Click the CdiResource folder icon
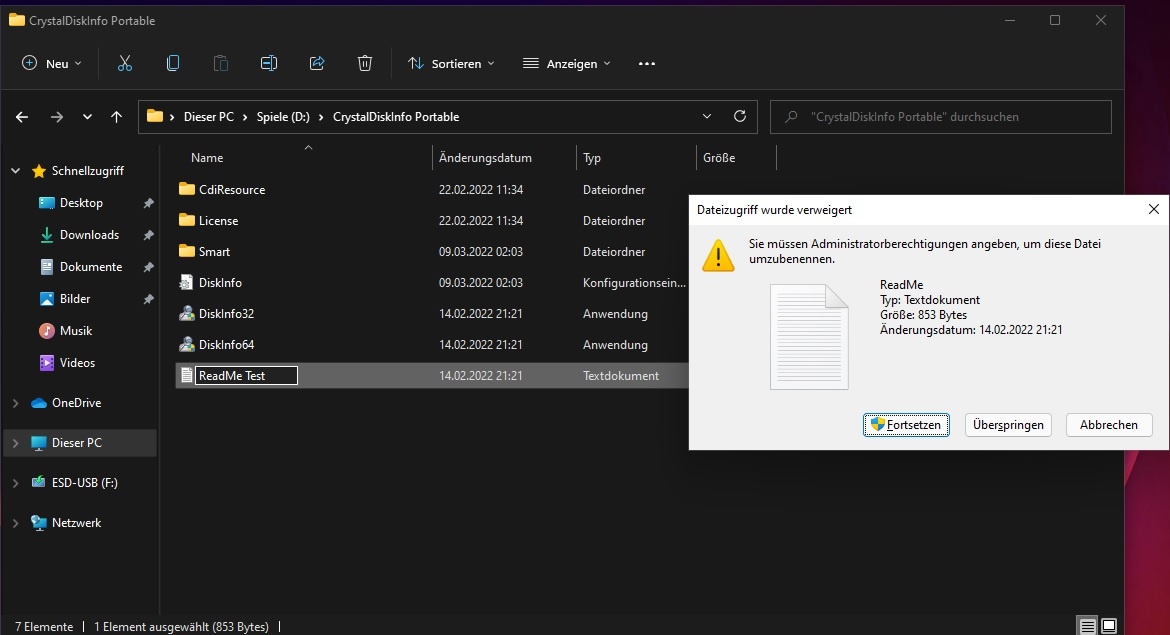This screenshot has height=635, width=1170. 187,189
